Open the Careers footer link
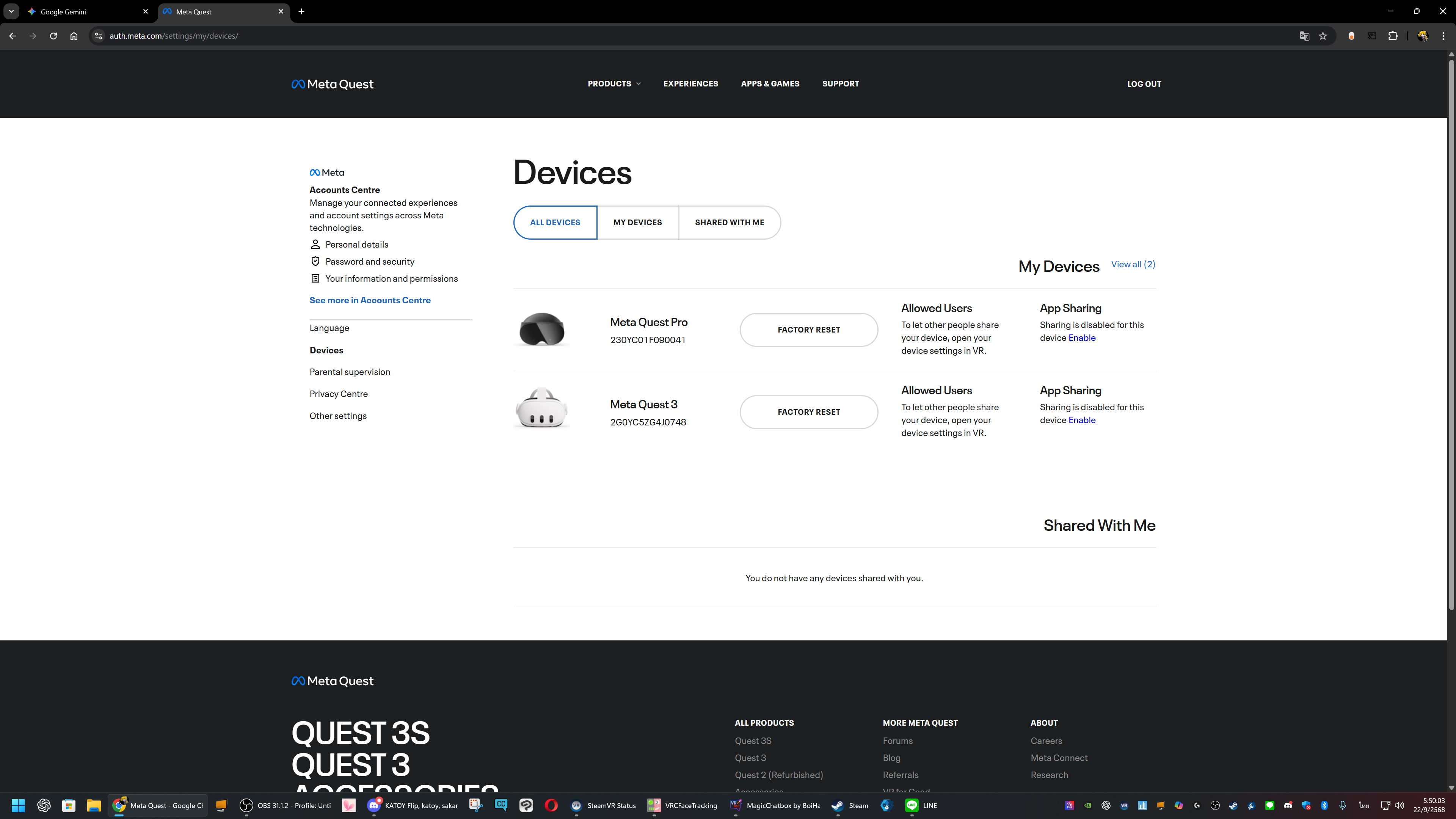This screenshot has height=819, width=1456. [1046, 741]
